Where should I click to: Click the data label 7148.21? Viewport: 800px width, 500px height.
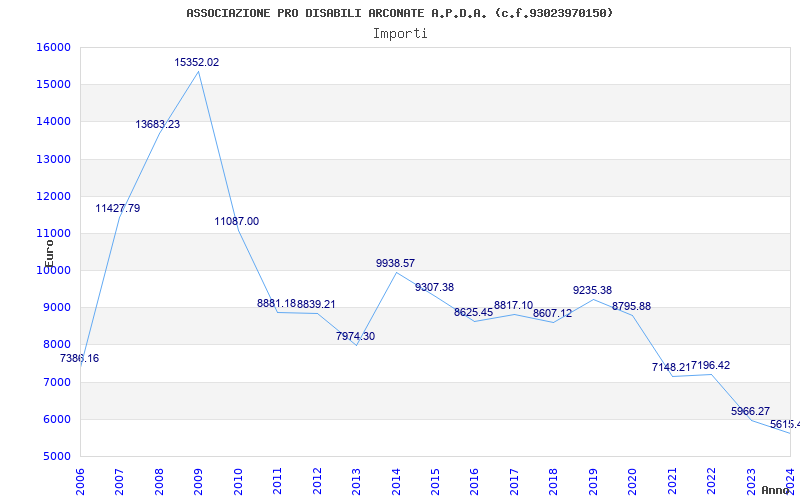(671, 367)
